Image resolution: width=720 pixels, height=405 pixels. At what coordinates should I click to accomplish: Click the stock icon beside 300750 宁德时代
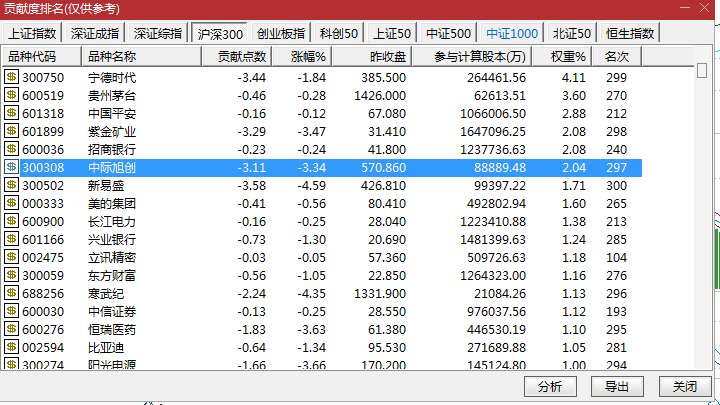tap(11, 77)
